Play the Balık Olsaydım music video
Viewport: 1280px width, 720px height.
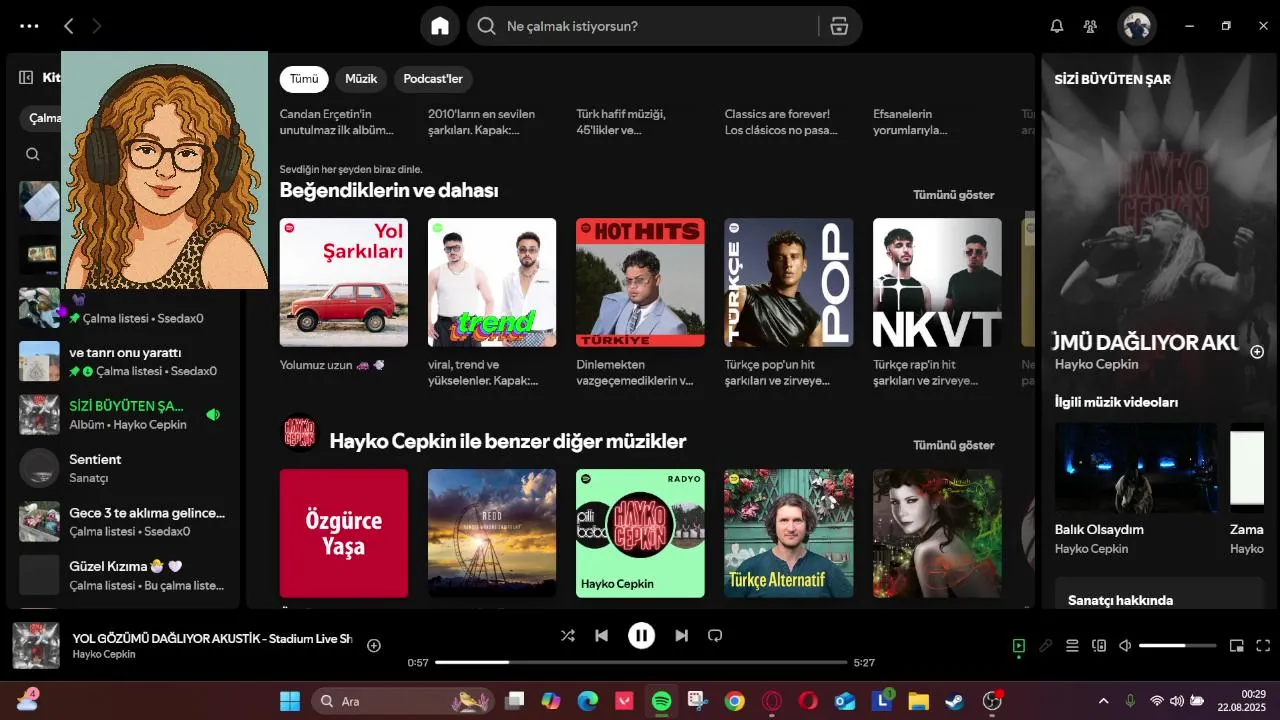click(1136, 467)
